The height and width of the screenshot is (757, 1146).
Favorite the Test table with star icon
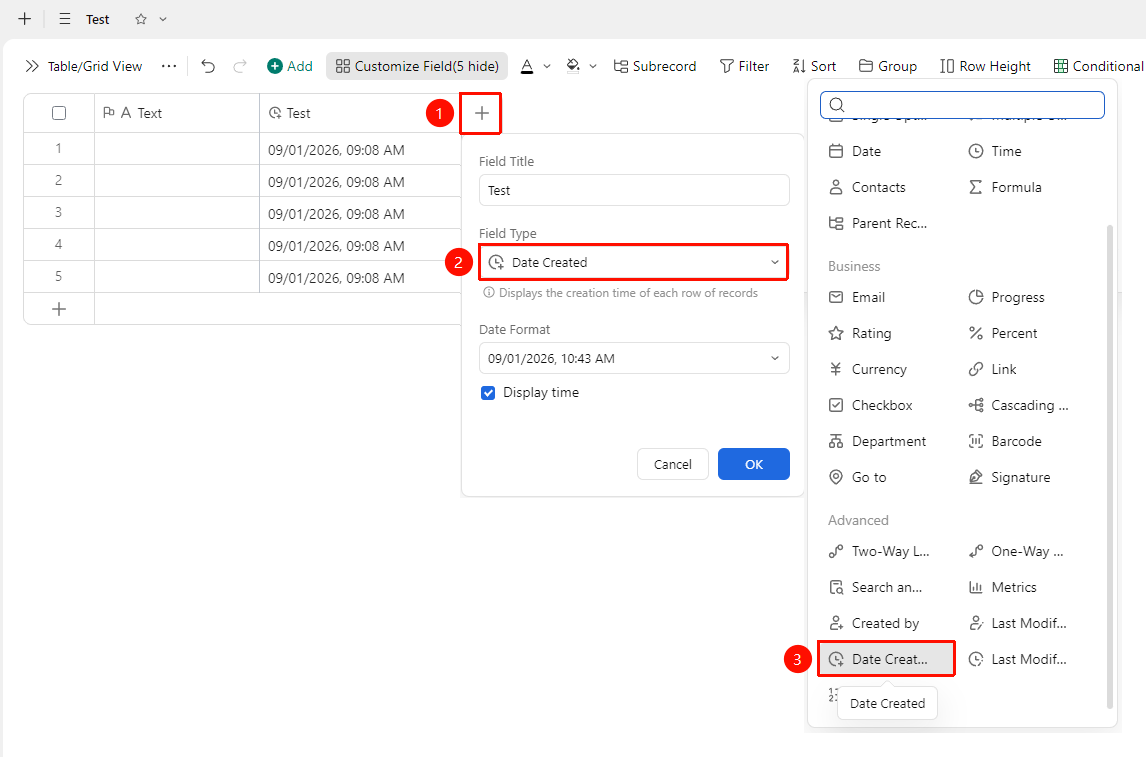pyautogui.click(x=141, y=20)
